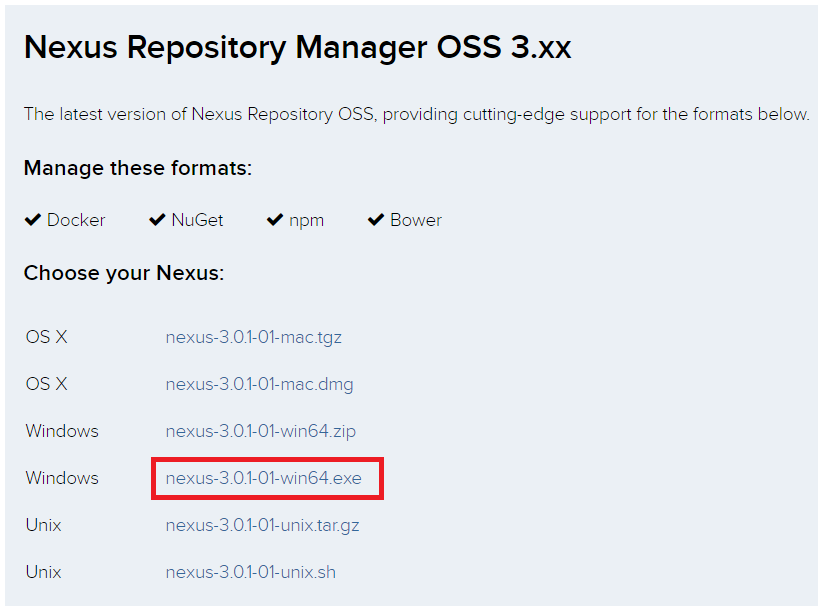The height and width of the screenshot is (612, 818).
Task: Click the checkmark icon next to npm
Action: pyautogui.click(x=275, y=219)
